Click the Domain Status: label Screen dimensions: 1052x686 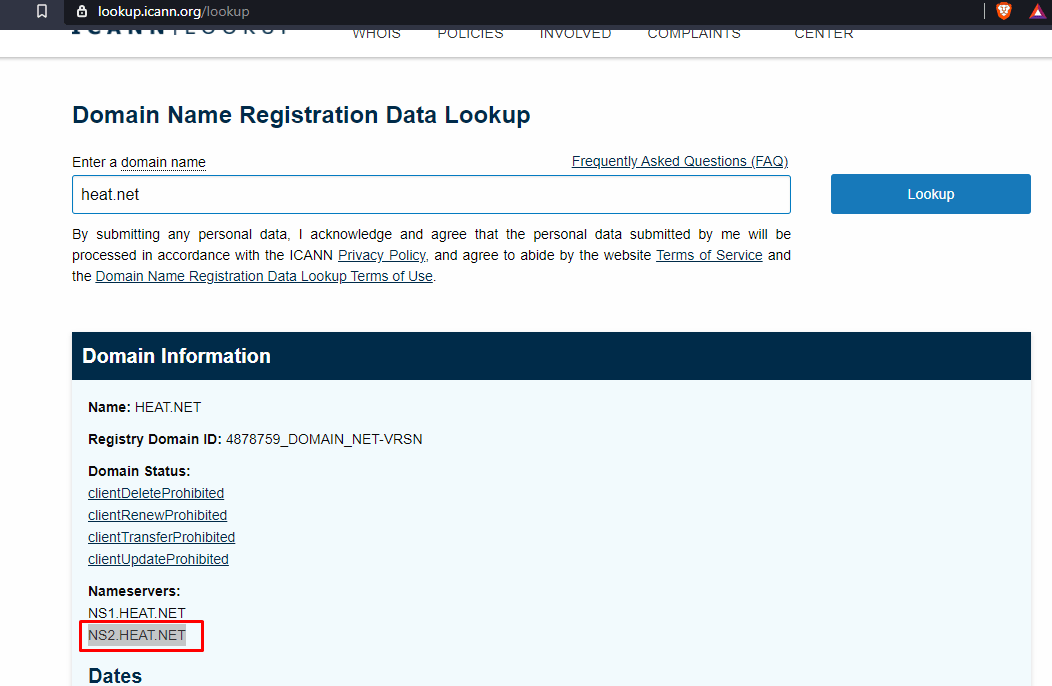click(x=139, y=471)
